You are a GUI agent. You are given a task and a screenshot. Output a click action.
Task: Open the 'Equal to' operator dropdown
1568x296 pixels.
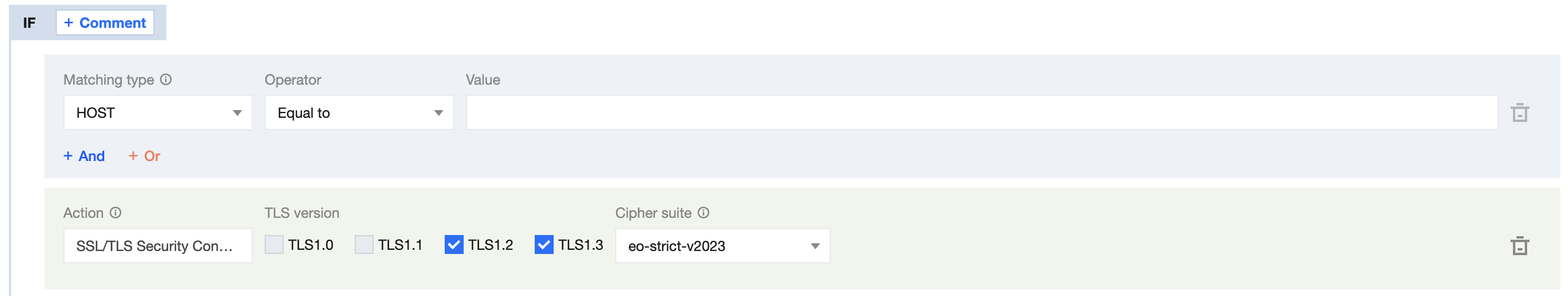tap(358, 112)
